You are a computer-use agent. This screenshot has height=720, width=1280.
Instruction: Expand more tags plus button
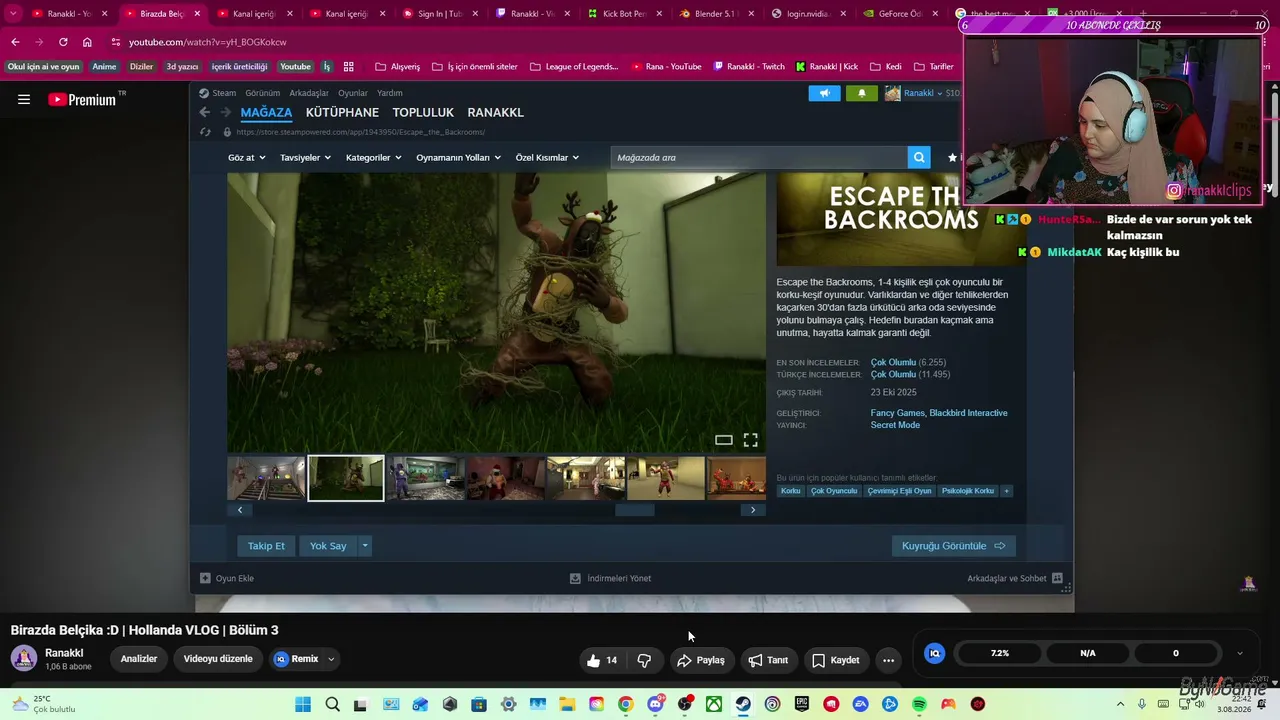point(1006,491)
